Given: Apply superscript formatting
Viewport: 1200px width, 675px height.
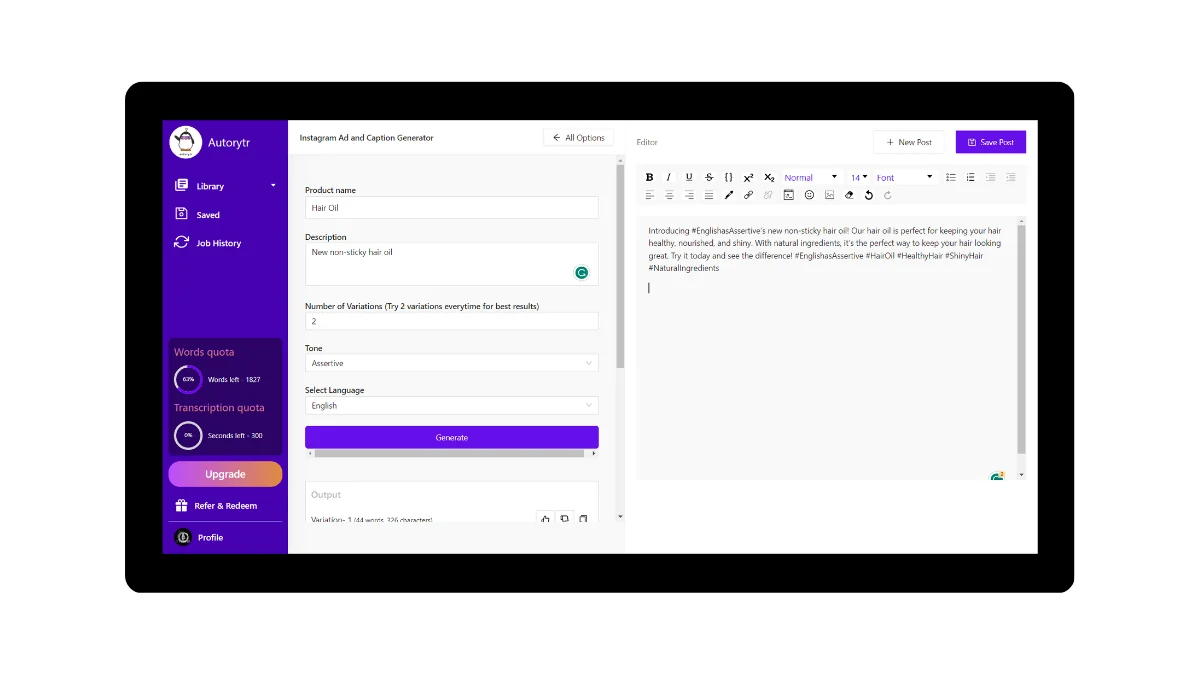Looking at the screenshot, I should [748, 178].
